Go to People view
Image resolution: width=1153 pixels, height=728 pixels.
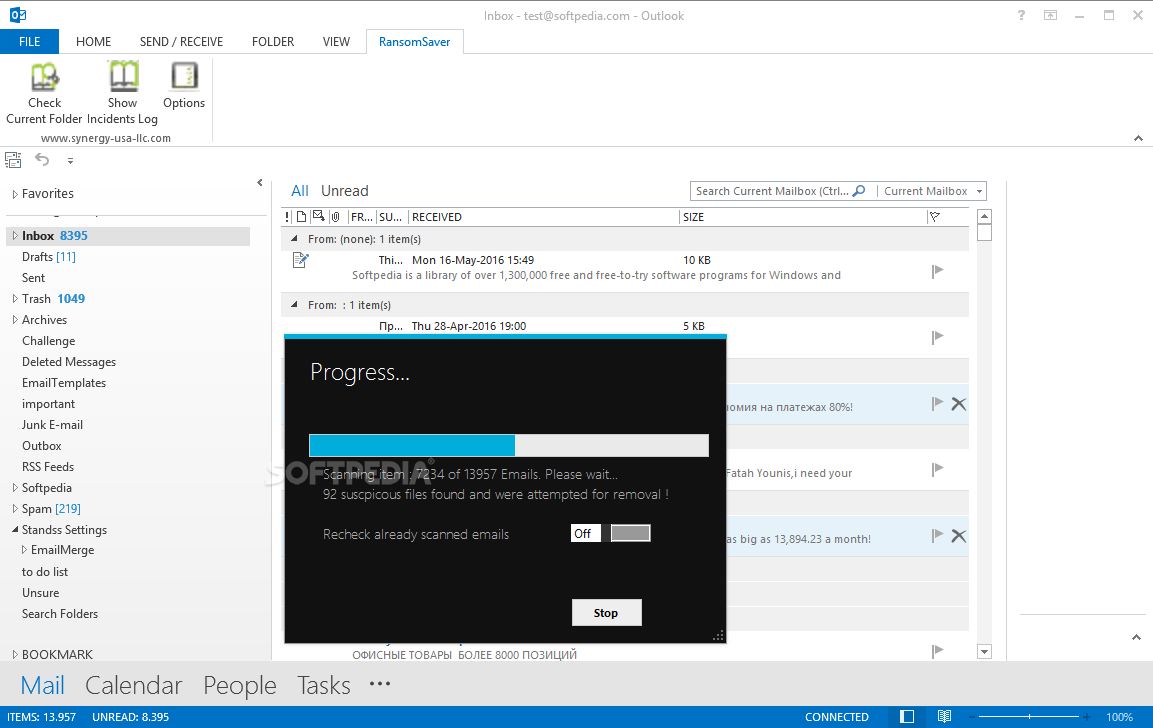pyautogui.click(x=240, y=685)
